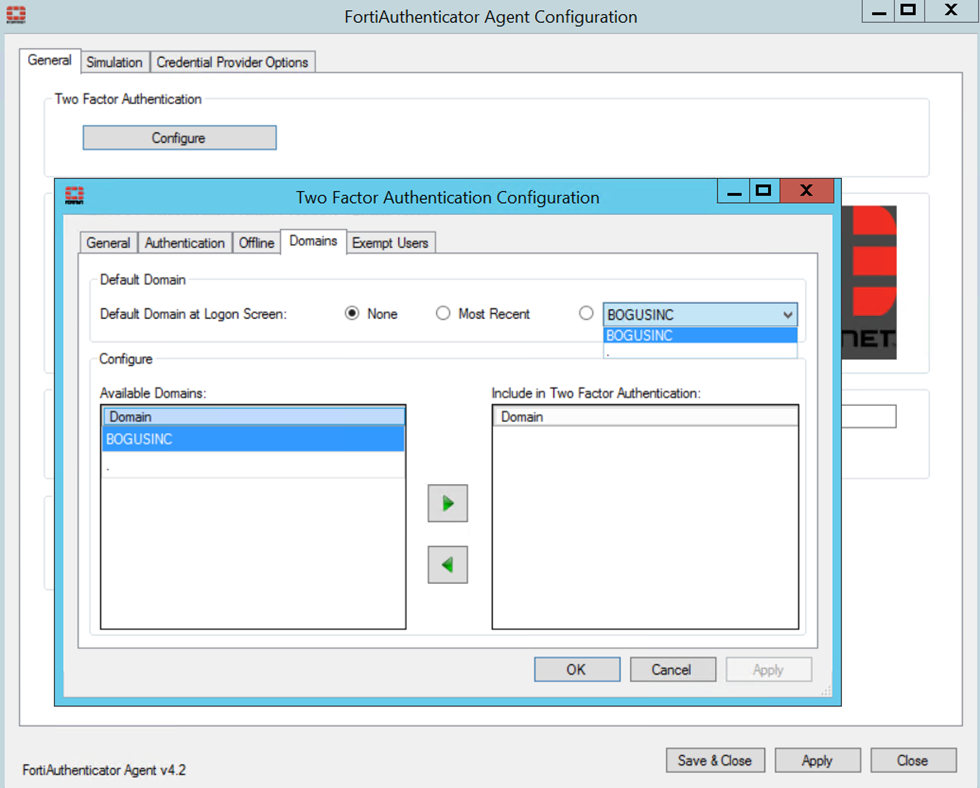Confirm with the OK button

pos(577,669)
